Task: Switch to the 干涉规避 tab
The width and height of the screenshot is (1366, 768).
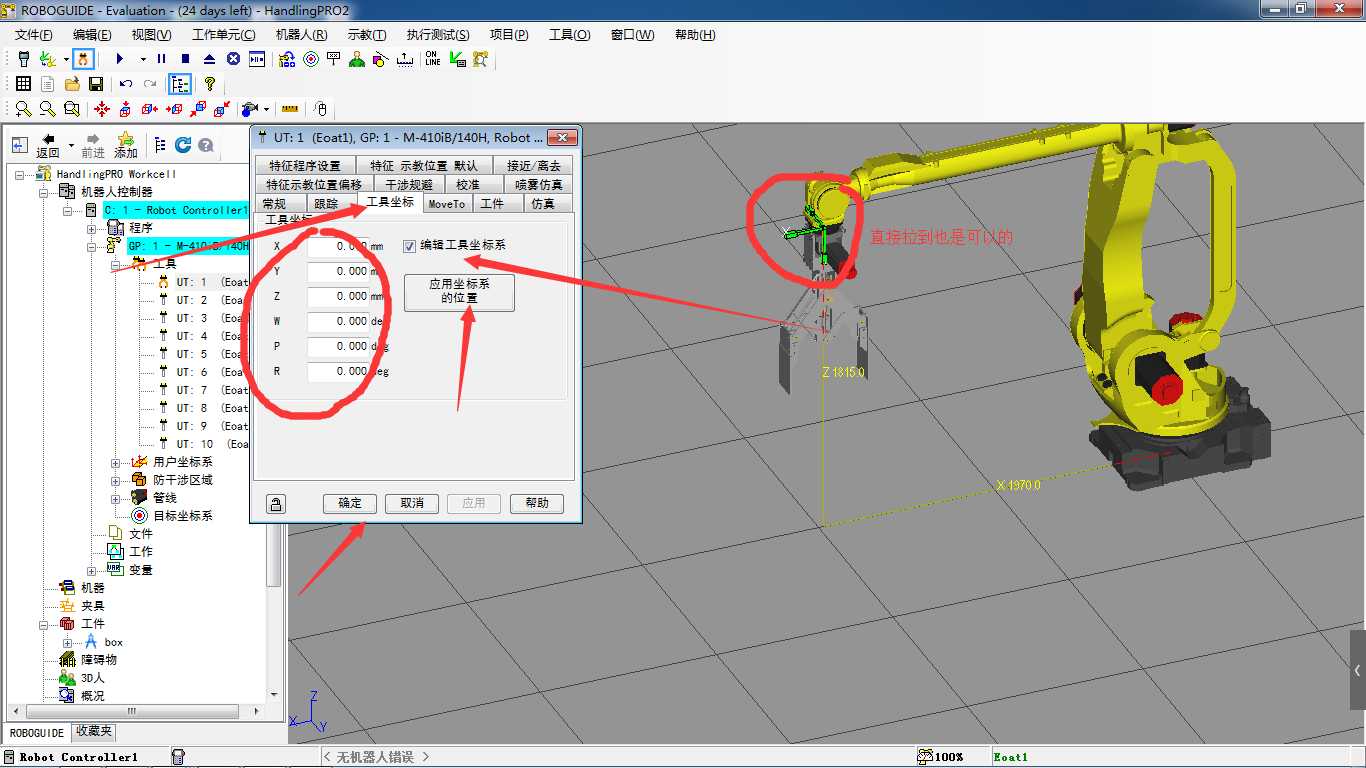Action: (x=409, y=185)
